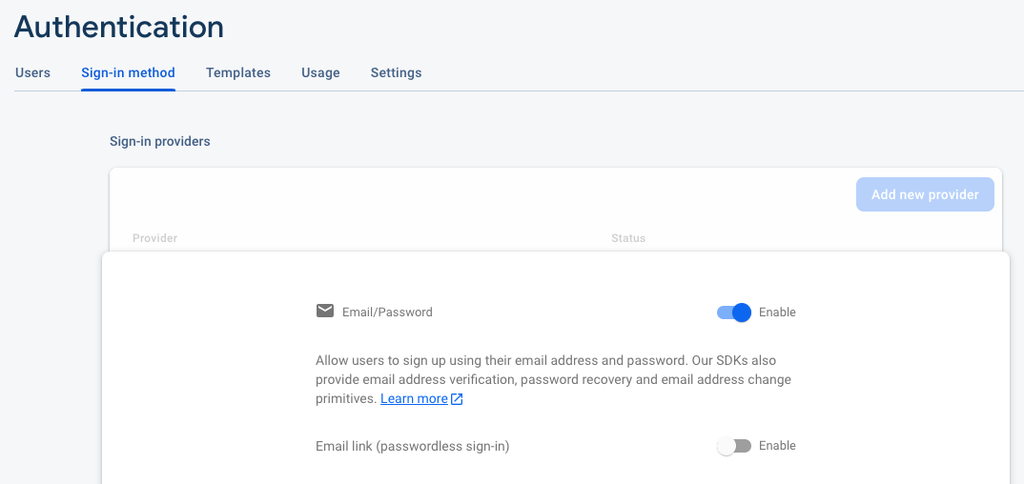
Task: Click the external-link icon after Learn more
Action: [x=457, y=399]
